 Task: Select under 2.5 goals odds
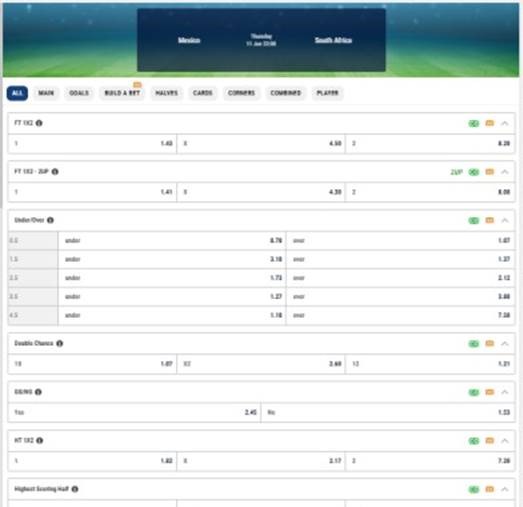[172, 278]
